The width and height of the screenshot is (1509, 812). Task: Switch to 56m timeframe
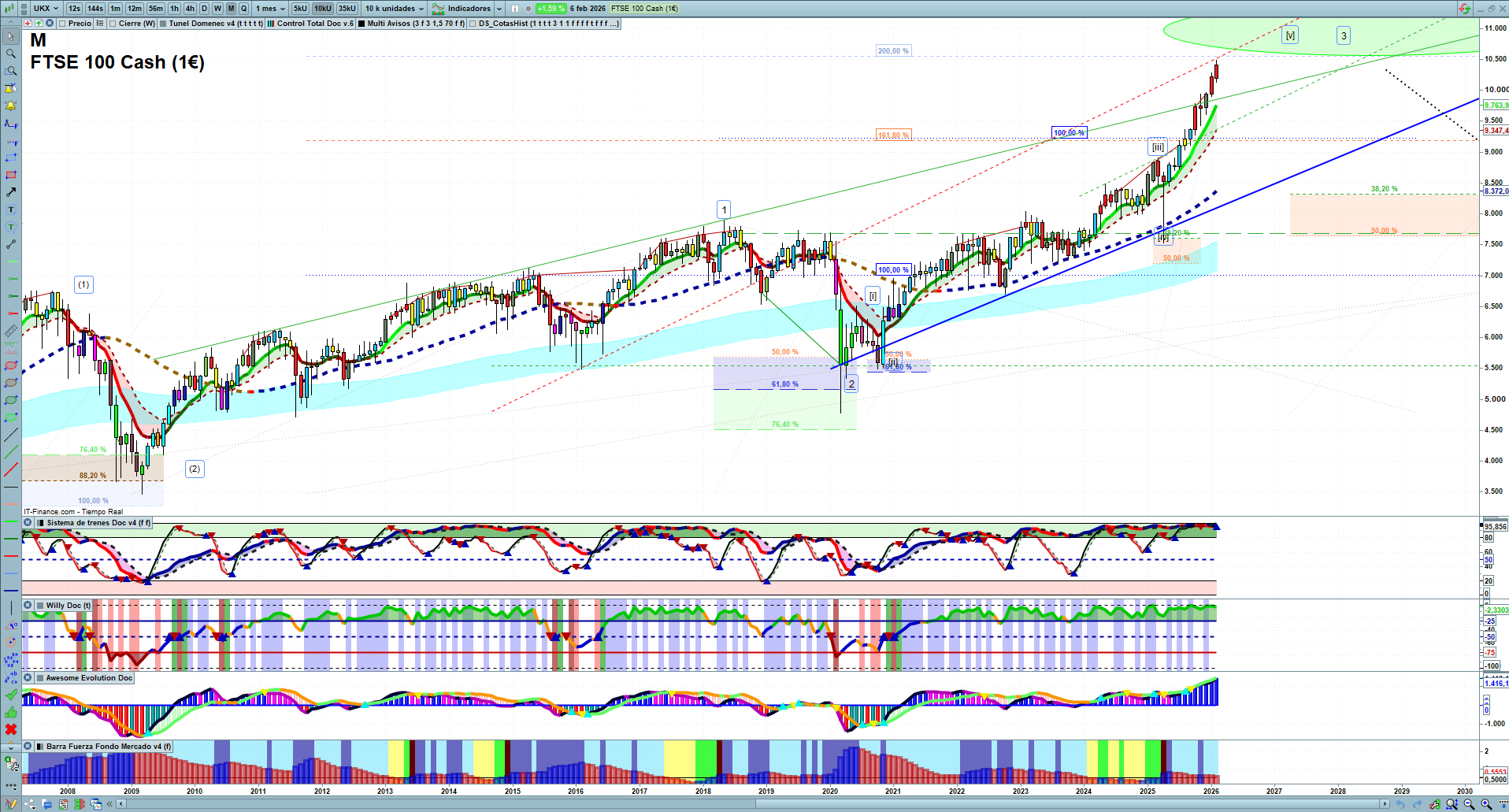coord(156,9)
